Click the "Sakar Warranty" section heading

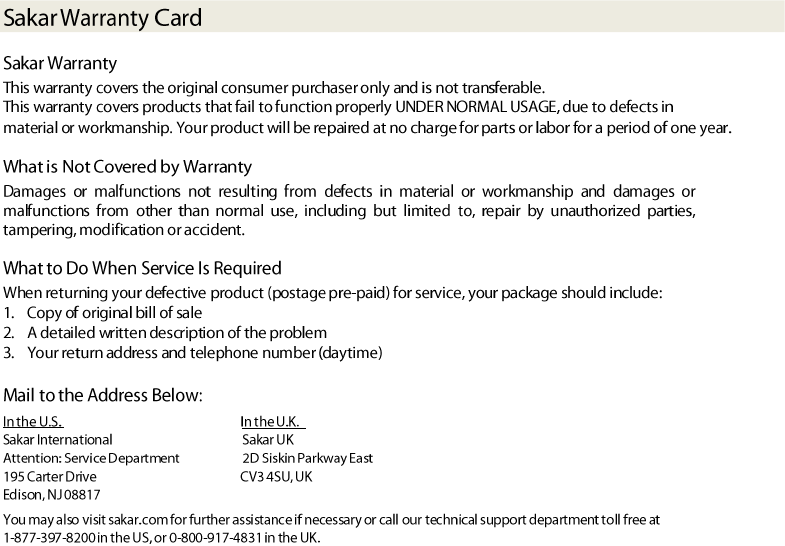coord(60,64)
